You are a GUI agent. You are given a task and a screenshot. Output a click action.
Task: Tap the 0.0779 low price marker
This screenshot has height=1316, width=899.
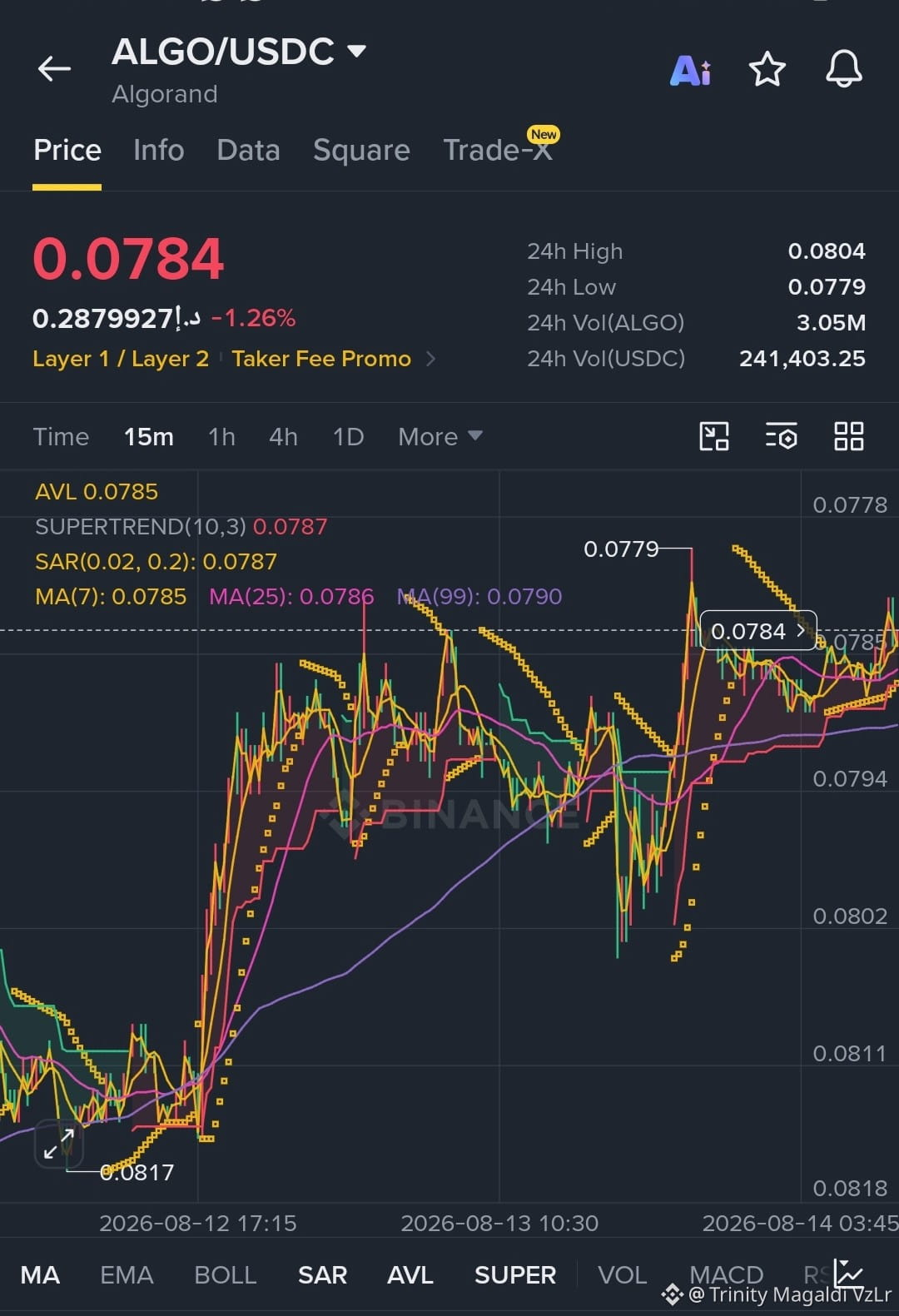pos(621,549)
